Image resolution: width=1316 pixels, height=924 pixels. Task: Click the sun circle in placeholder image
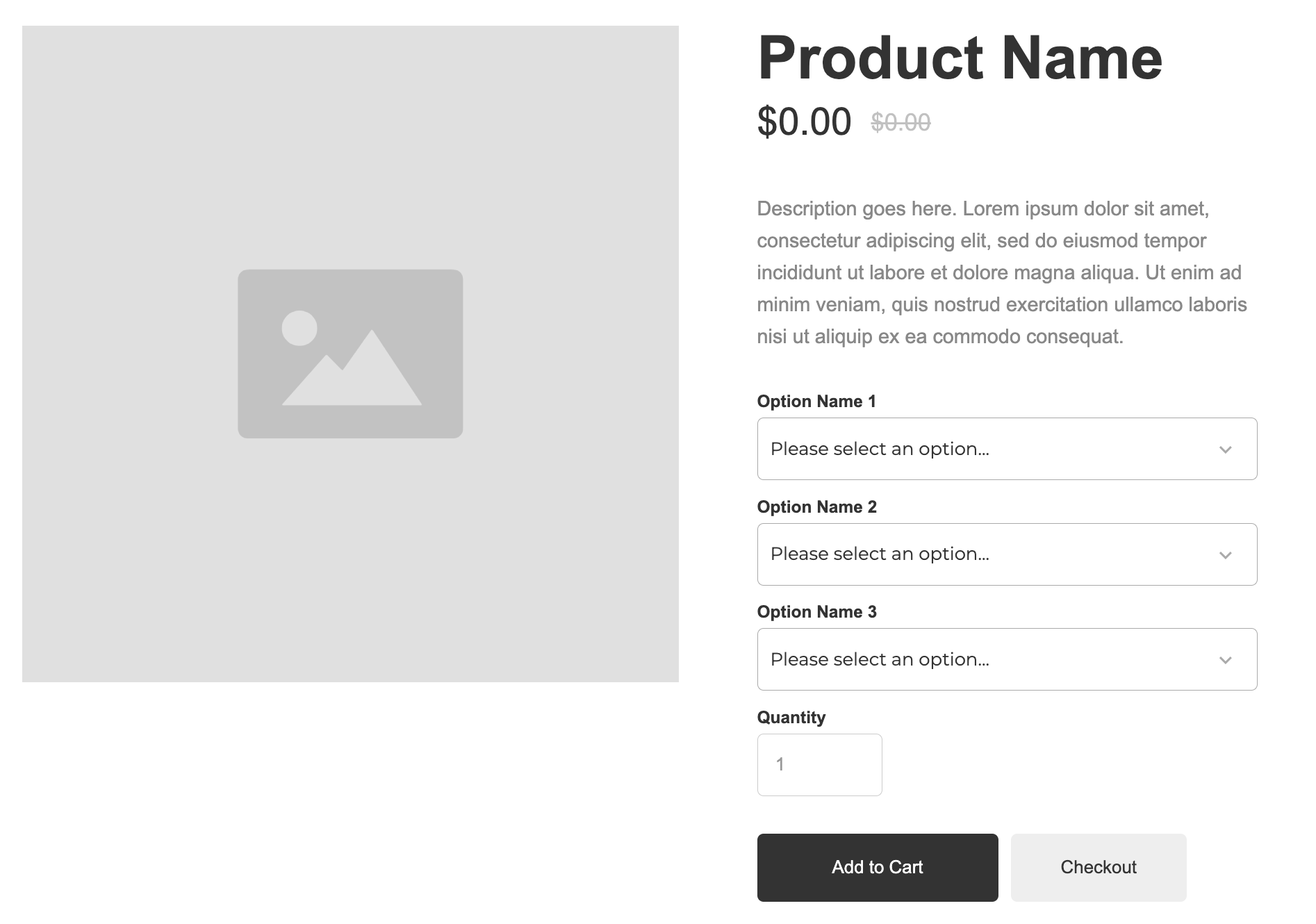299,328
